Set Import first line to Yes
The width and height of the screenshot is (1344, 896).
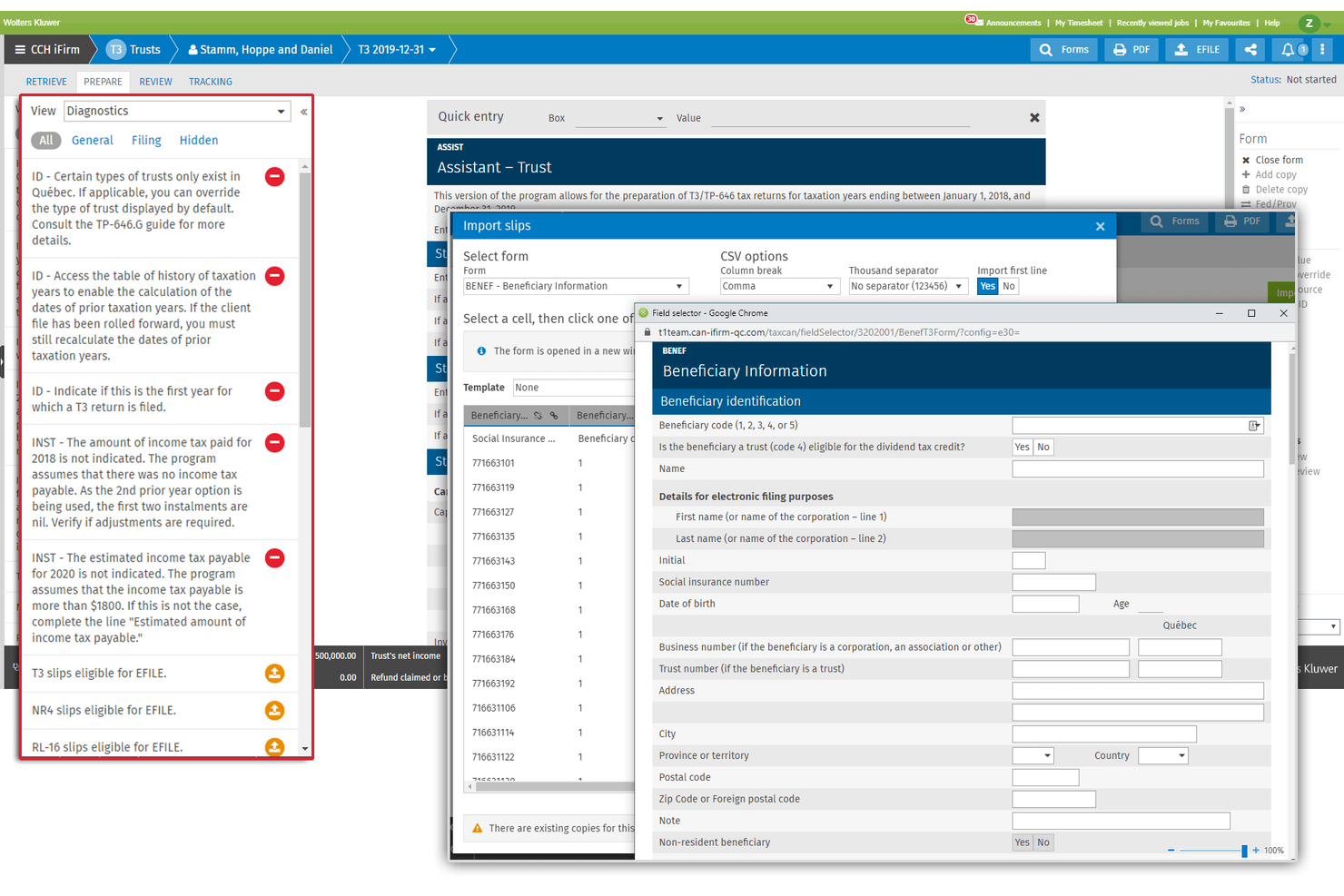pyautogui.click(x=987, y=286)
